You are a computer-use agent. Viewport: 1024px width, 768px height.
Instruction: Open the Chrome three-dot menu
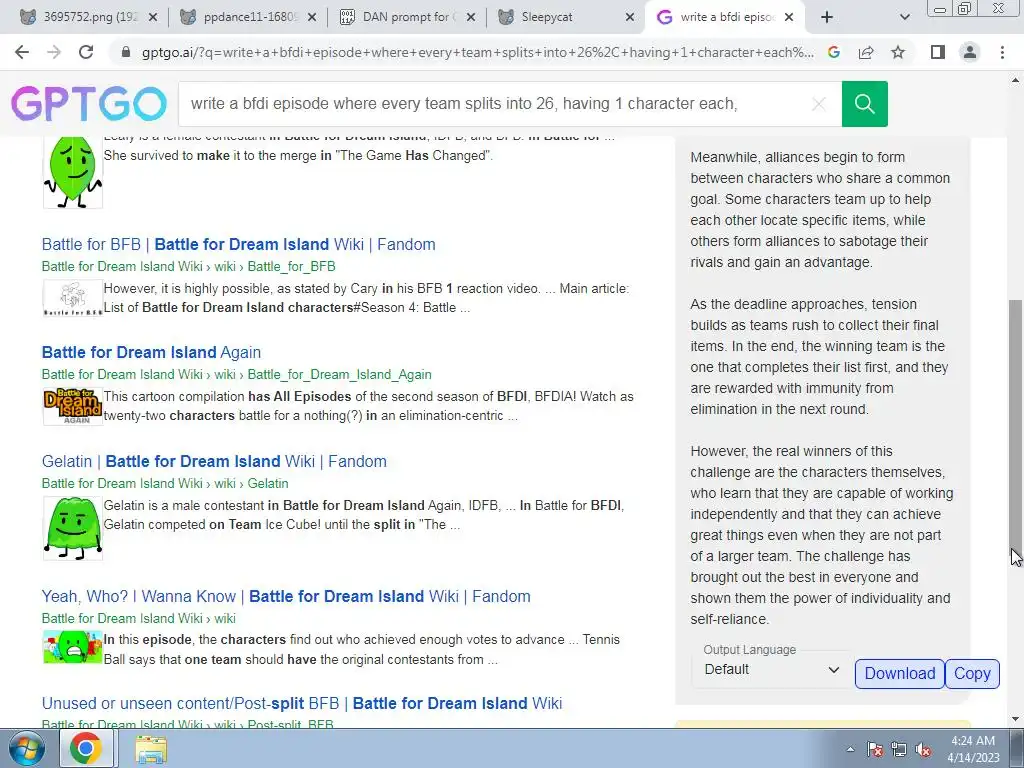tap(1002, 52)
